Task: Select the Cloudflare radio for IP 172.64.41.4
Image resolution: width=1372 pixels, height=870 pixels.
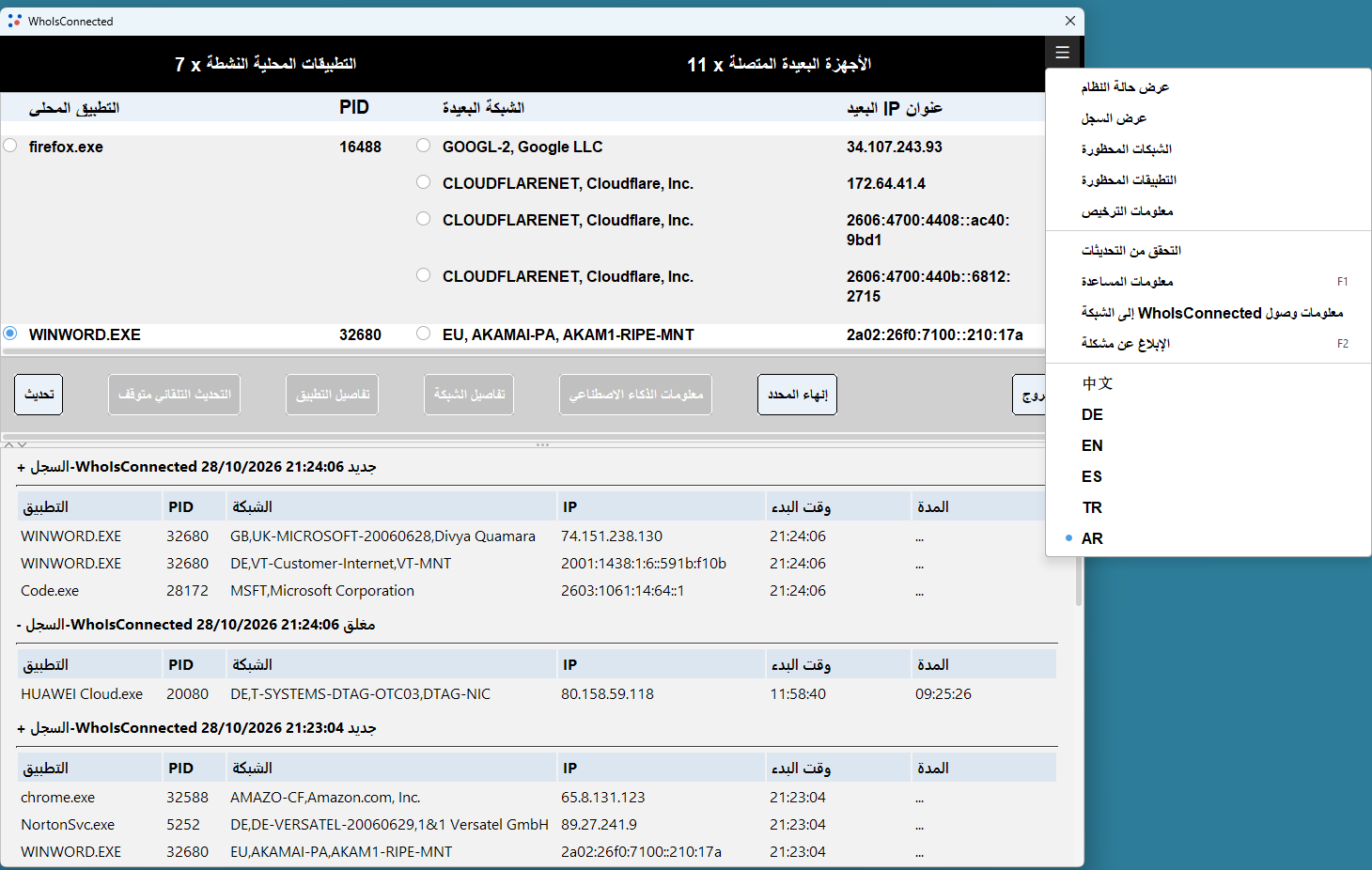Action: (424, 182)
